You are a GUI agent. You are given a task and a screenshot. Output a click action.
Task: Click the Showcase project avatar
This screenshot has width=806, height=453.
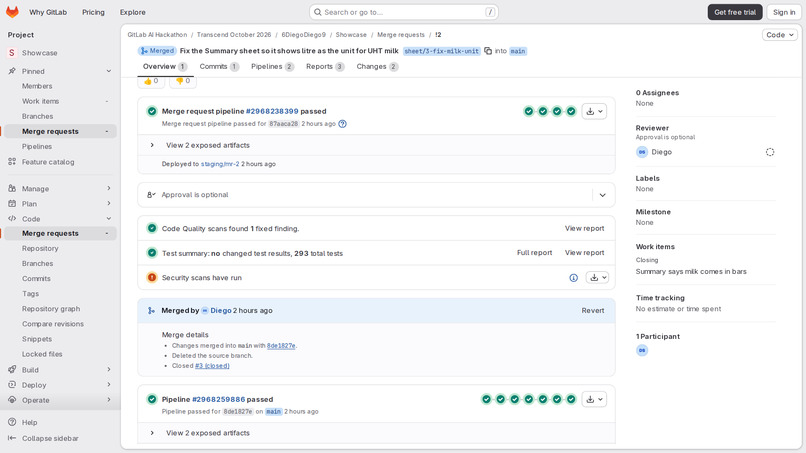(x=12, y=53)
